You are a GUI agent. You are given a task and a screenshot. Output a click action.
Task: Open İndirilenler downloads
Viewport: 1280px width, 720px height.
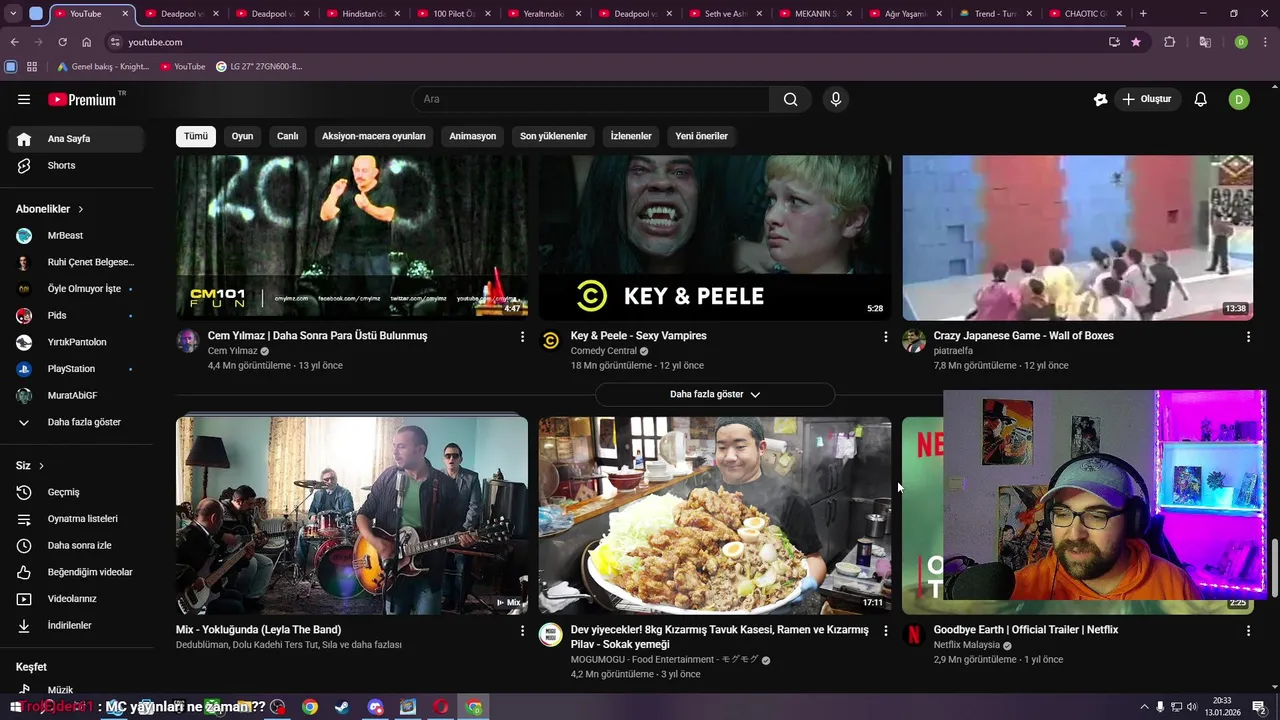click(x=76, y=625)
